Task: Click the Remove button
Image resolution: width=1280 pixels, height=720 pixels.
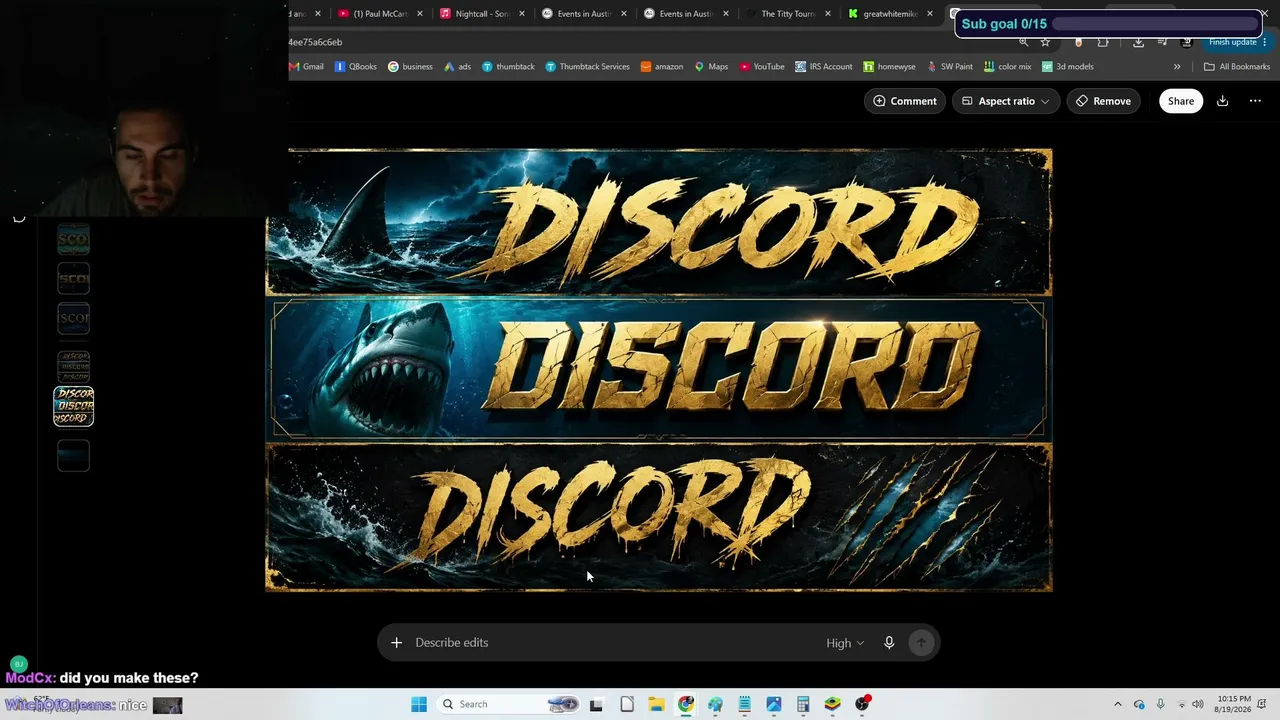Action: 1103,101
